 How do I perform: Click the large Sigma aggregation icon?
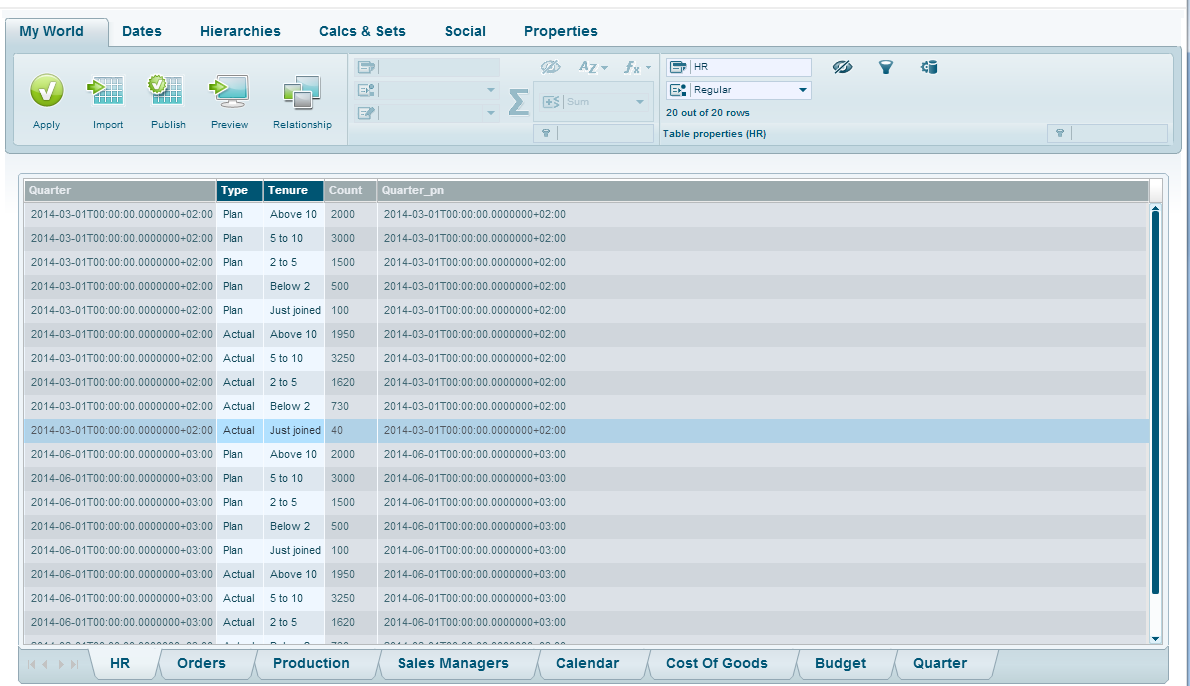[x=518, y=102]
